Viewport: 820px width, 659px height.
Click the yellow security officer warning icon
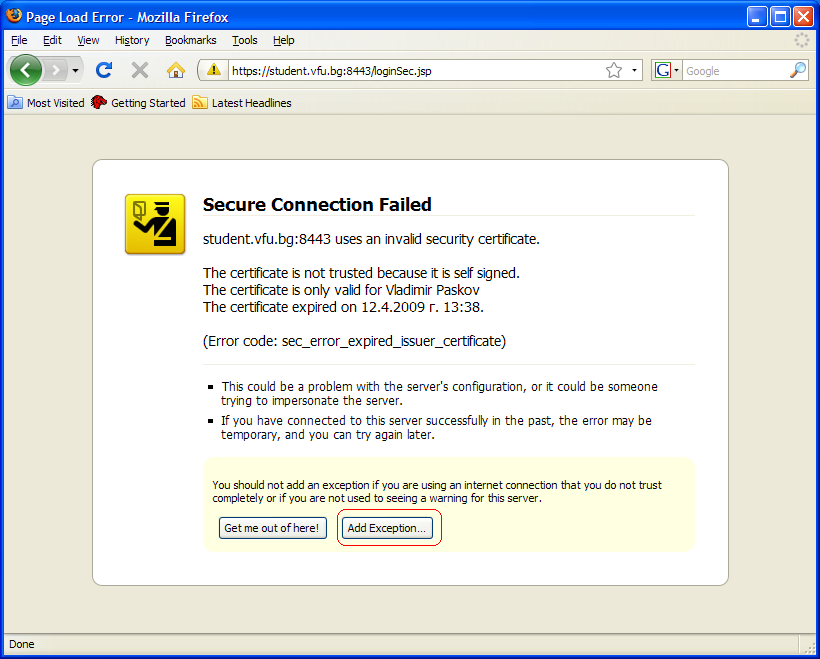(155, 224)
